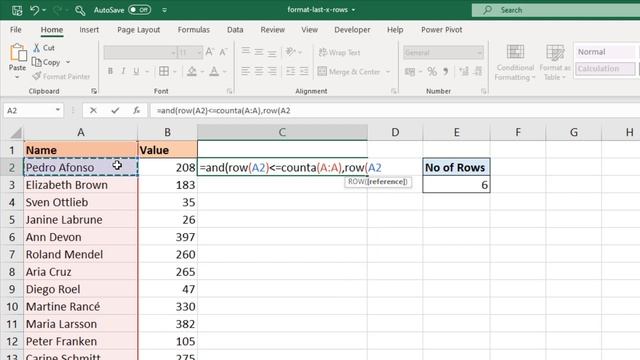Click the Merge & Center button
Screen dimensions: 640x360
[349, 72]
